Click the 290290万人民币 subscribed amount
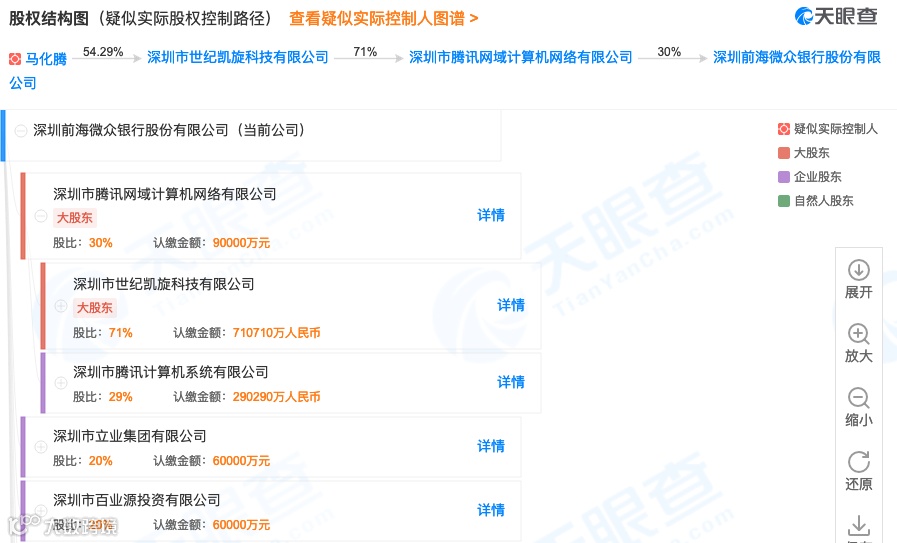Image resolution: width=897 pixels, height=543 pixels. pos(276,397)
